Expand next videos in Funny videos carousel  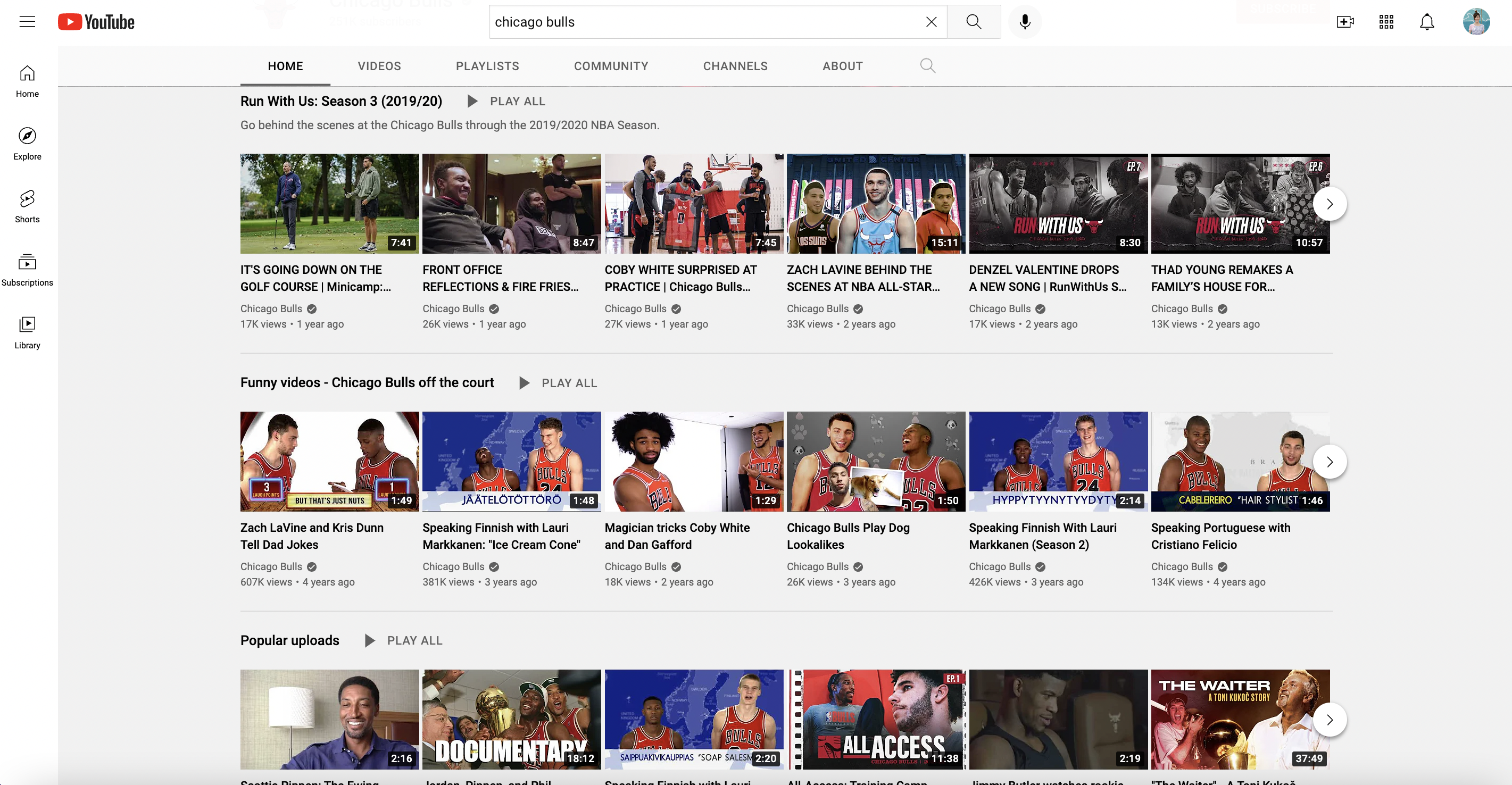1330,461
